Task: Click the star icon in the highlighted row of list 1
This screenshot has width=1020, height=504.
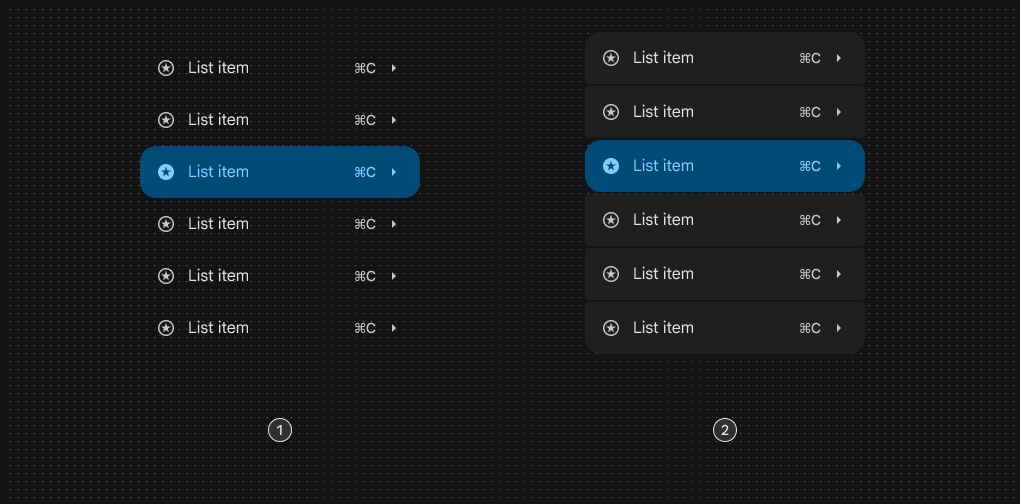Action: click(x=166, y=172)
